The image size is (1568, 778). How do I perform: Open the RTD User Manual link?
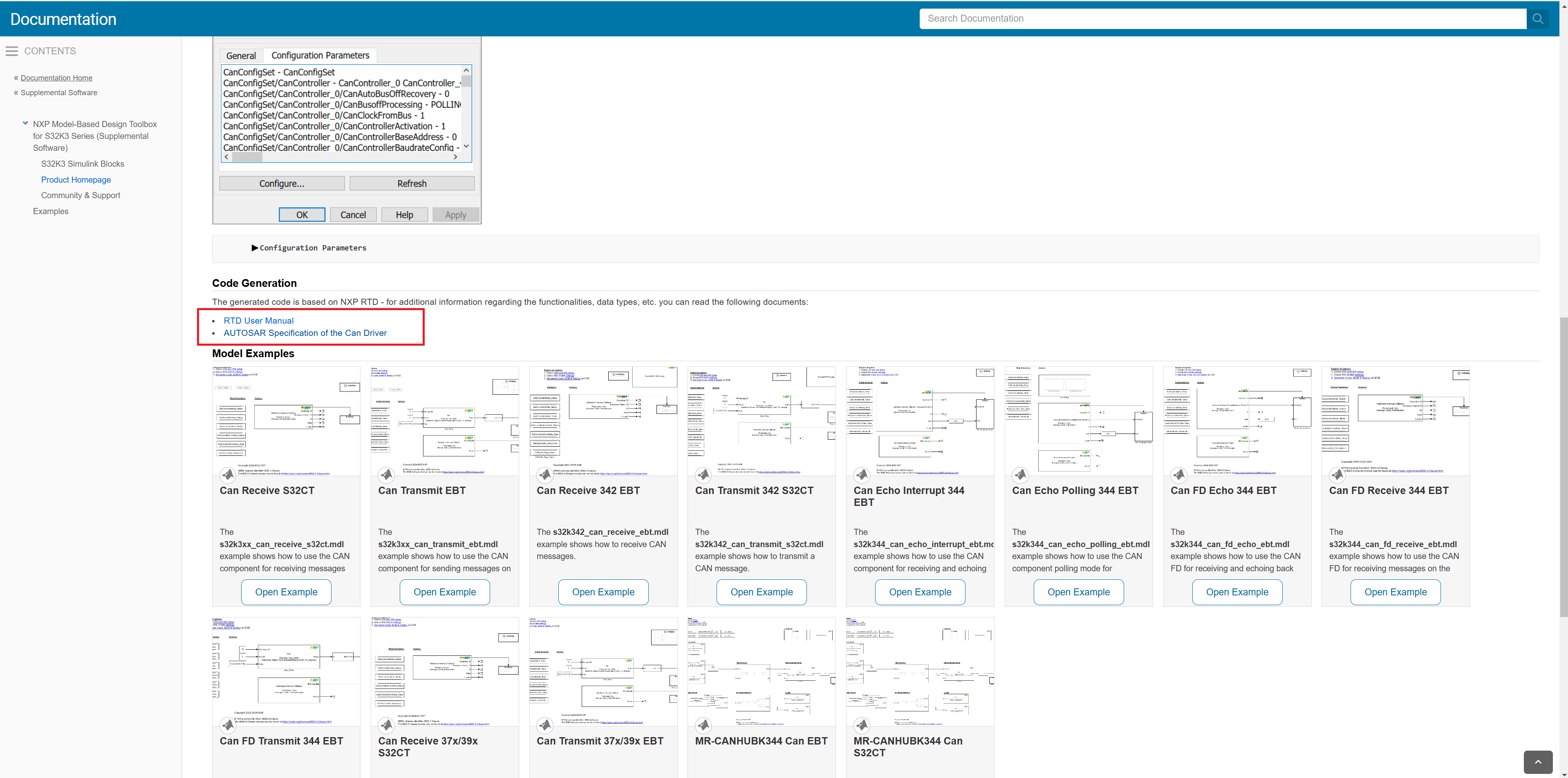coord(258,320)
